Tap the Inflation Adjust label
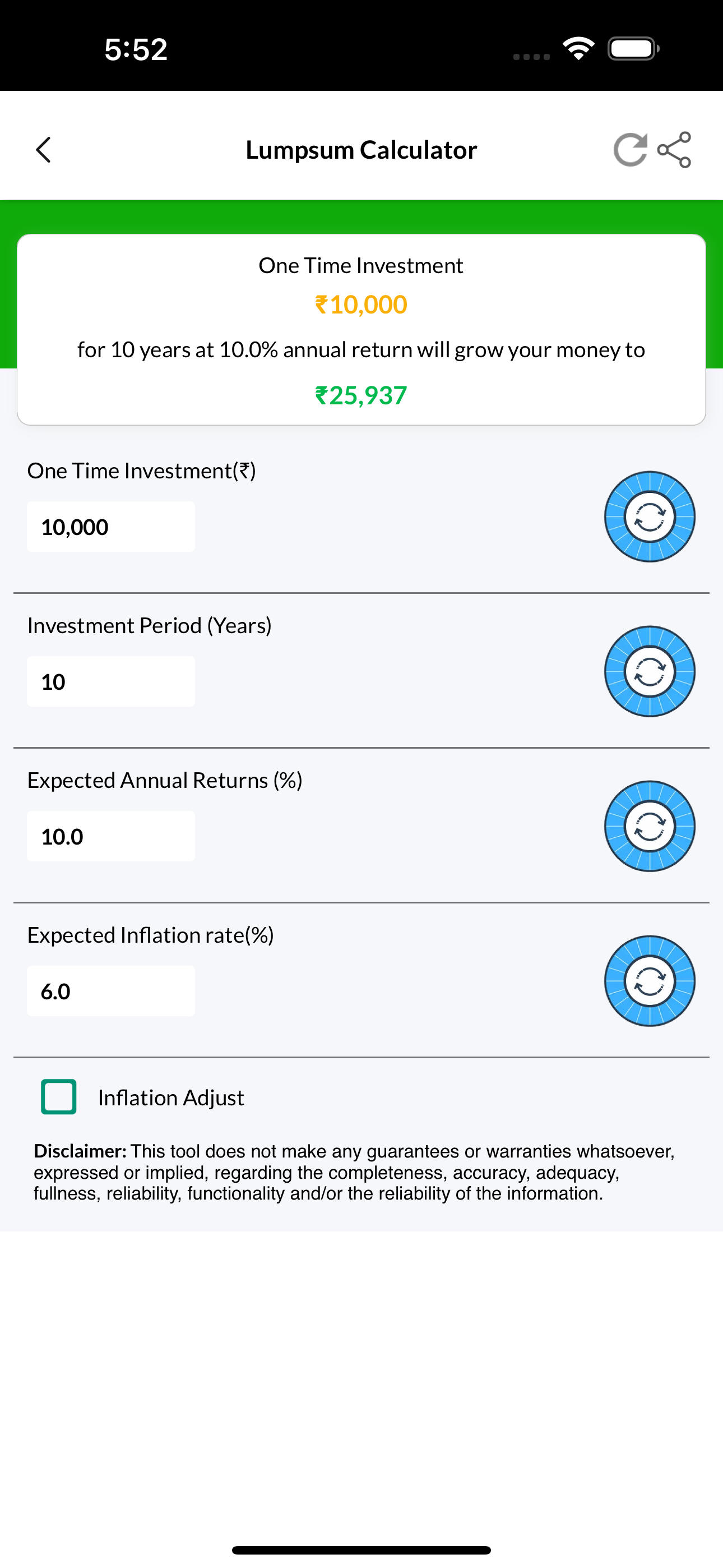Viewport: 723px width, 1568px height. click(x=171, y=1097)
